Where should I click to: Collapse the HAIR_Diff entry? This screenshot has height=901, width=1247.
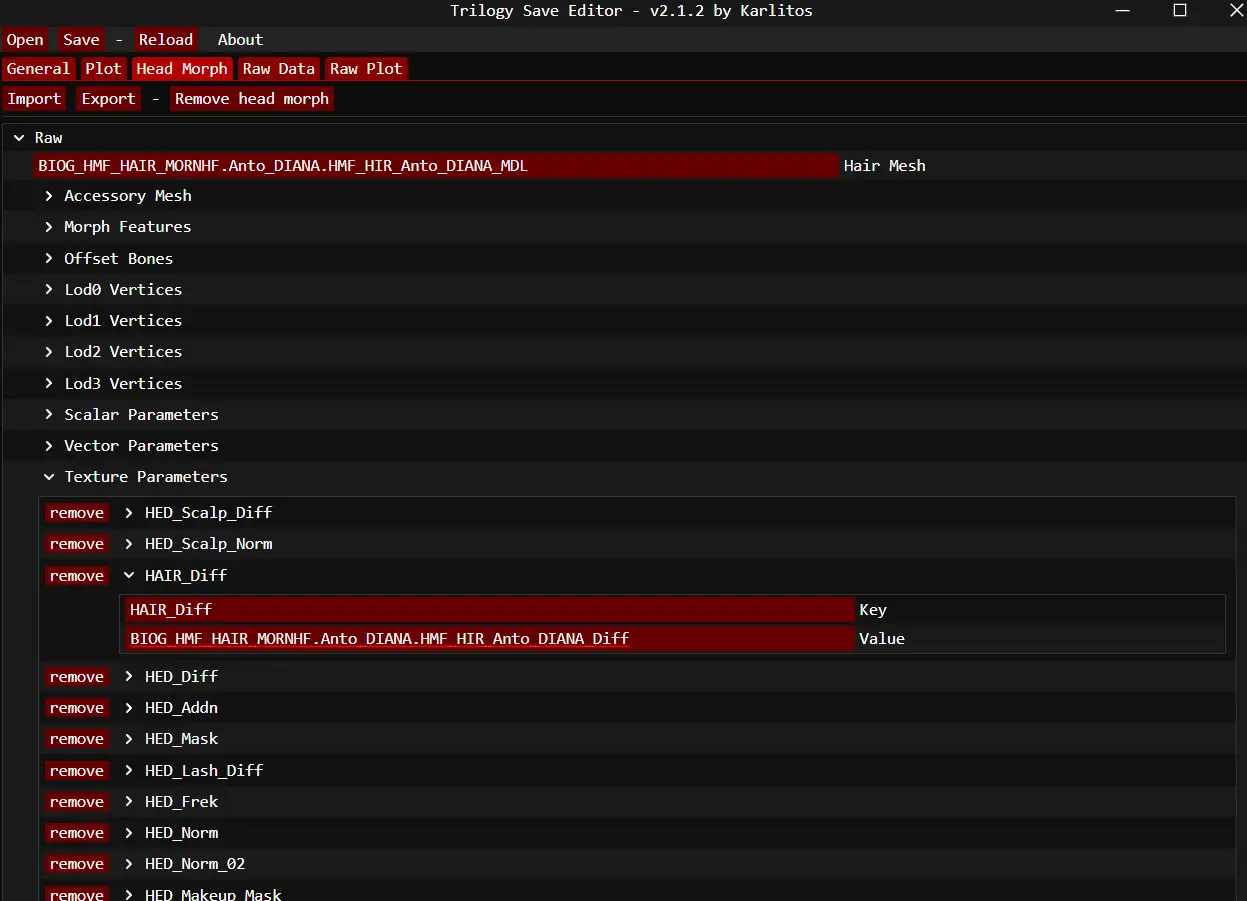[129, 576]
